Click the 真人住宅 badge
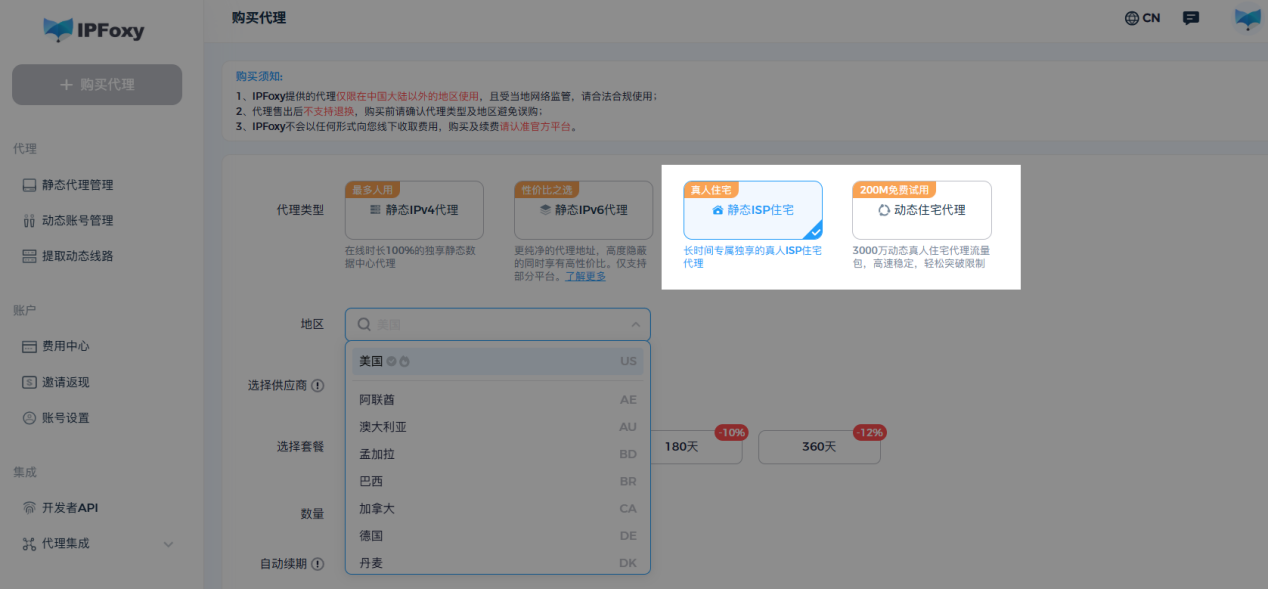1268x589 pixels. point(710,189)
